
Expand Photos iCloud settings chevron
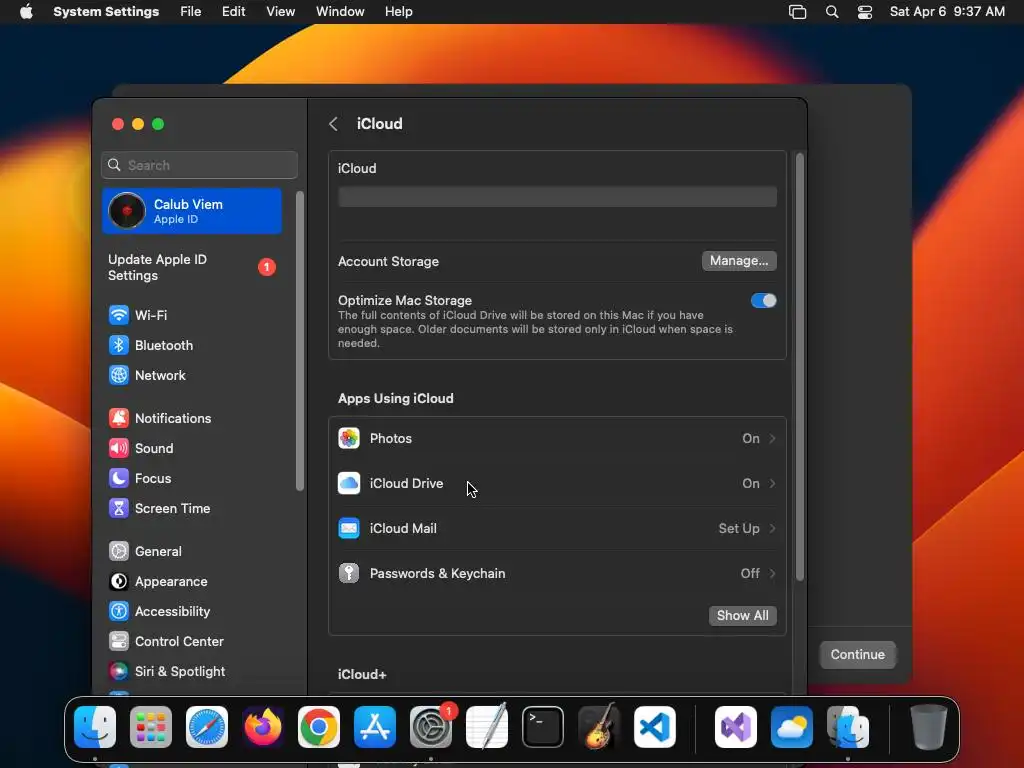pos(773,438)
